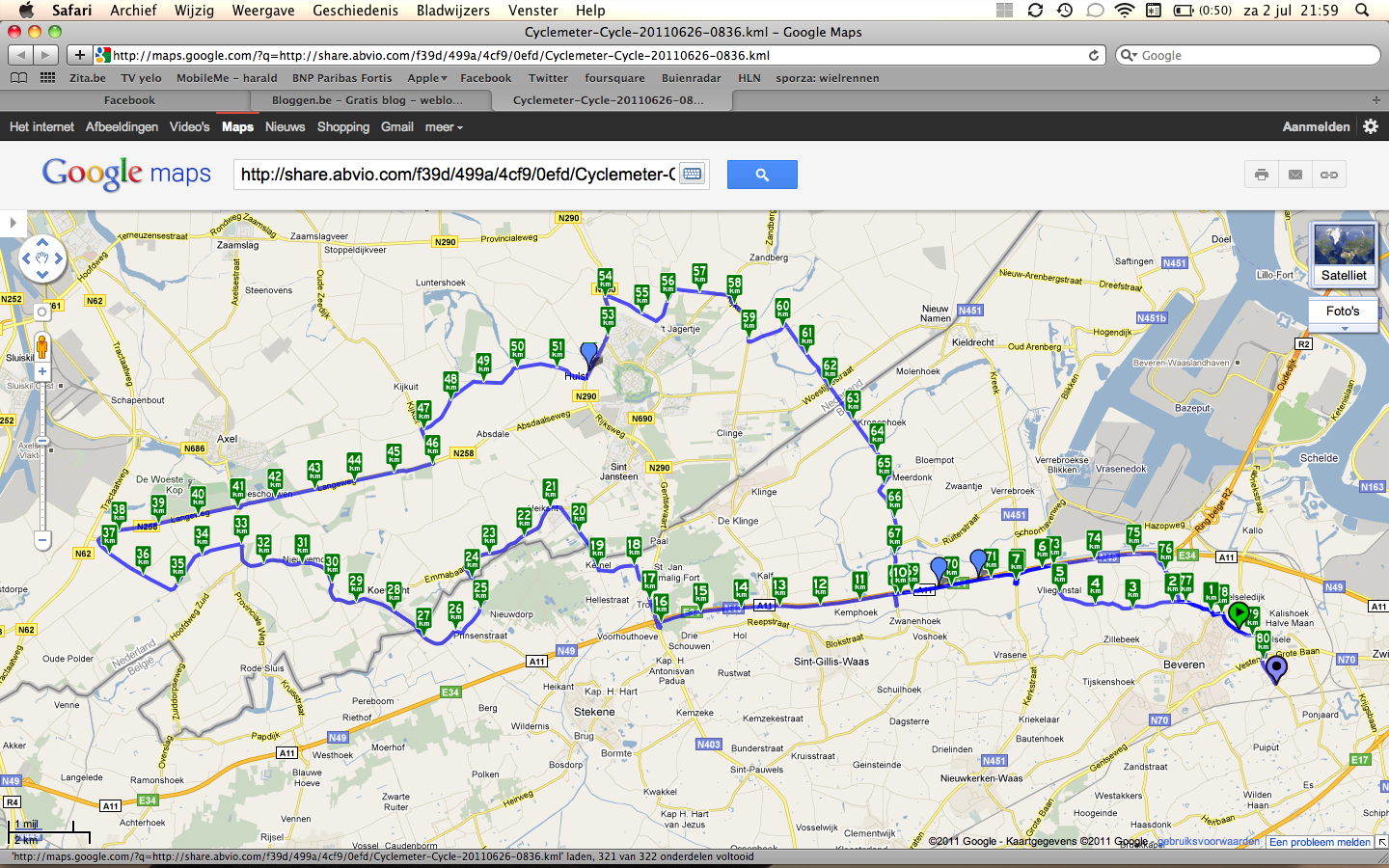Go back with Safari's back arrow
Screen dimensions: 1389x868
(x=21, y=55)
